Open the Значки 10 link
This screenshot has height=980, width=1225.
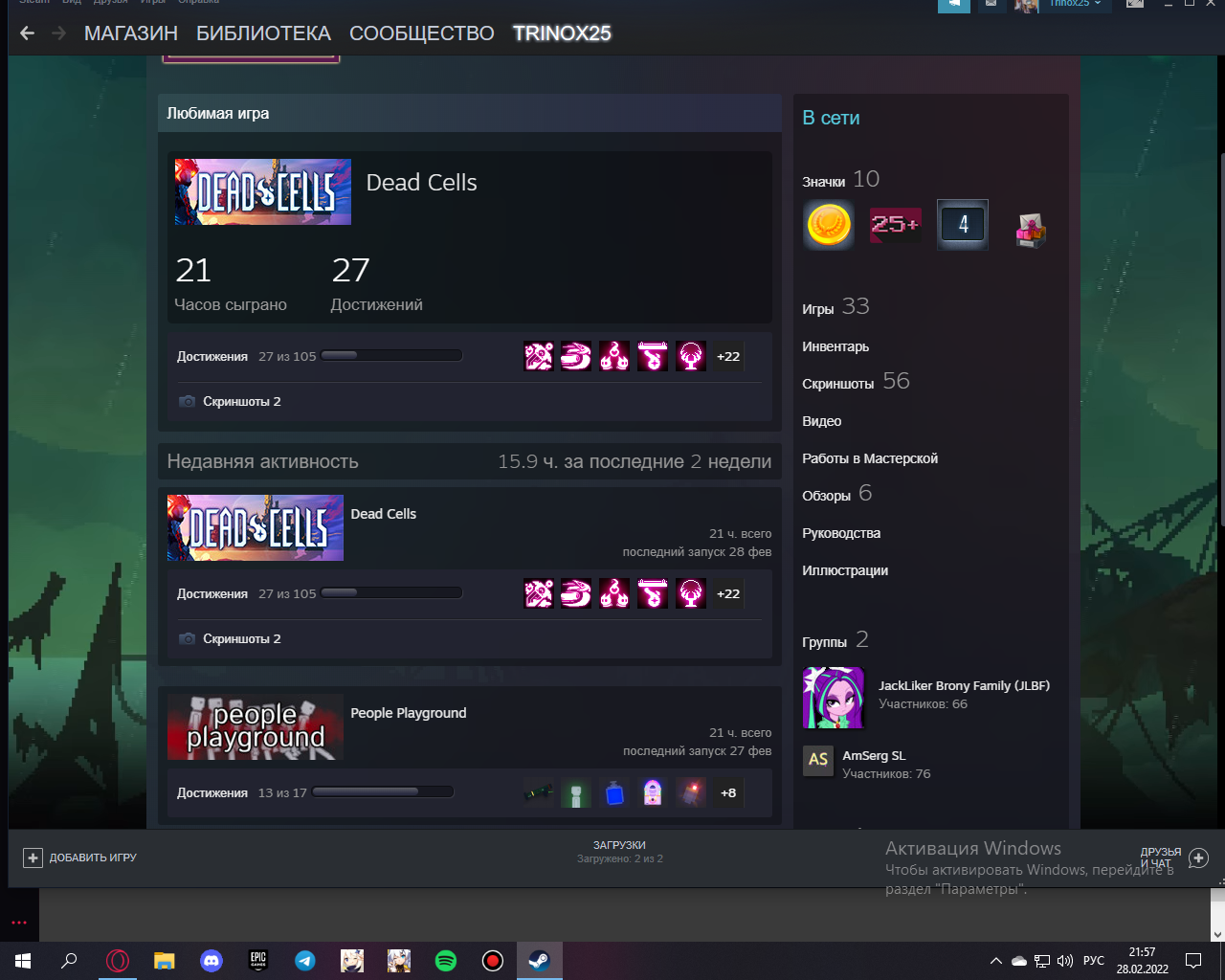pyautogui.click(x=841, y=180)
